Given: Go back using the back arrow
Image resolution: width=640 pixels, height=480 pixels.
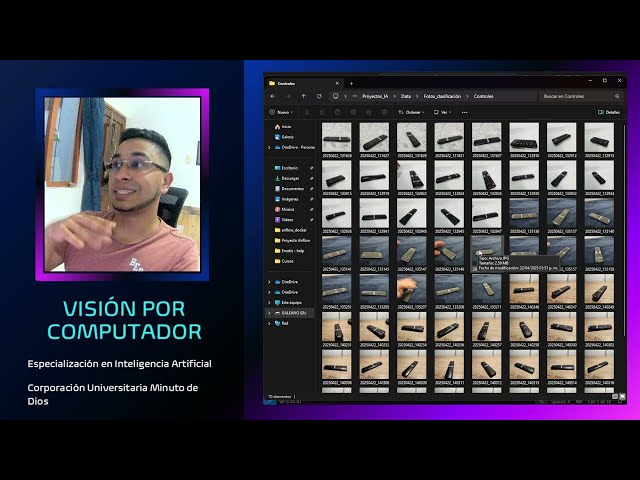Looking at the screenshot, I should (x=273, y=96).
